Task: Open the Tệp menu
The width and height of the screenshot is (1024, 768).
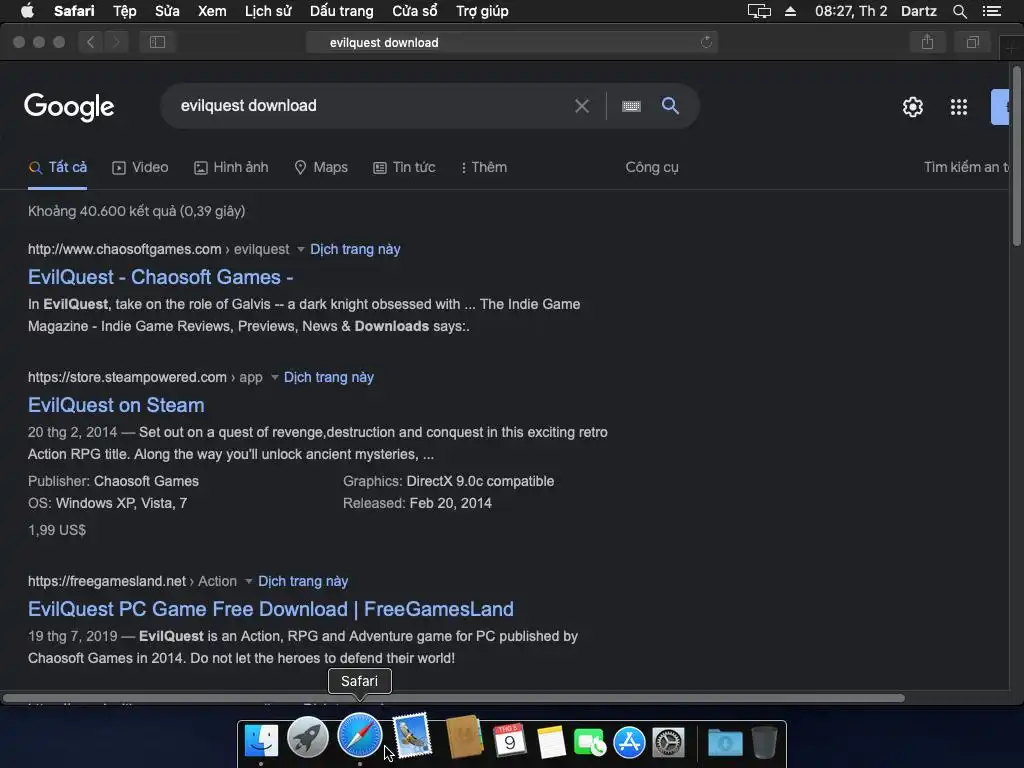Action: click(124, 11)
